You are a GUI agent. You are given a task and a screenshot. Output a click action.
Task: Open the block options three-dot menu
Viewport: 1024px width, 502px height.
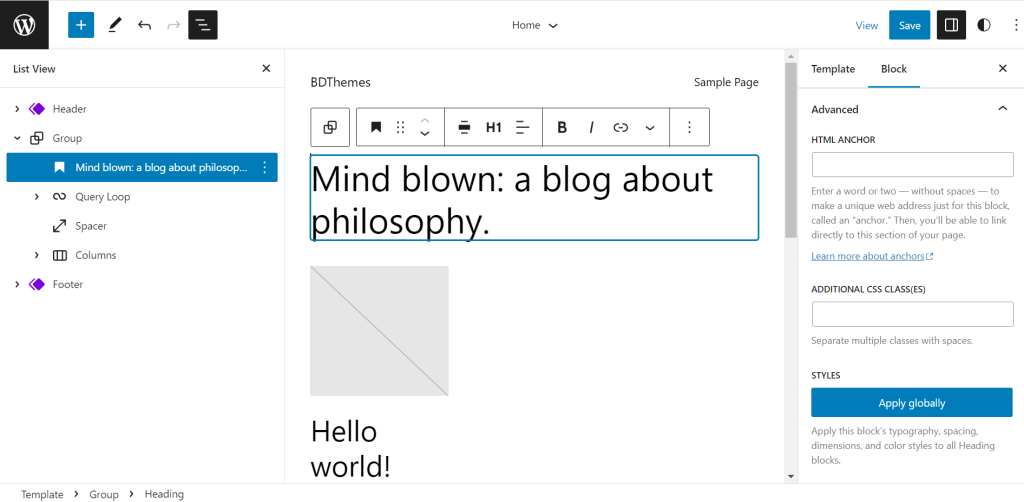tap(690, 127)
